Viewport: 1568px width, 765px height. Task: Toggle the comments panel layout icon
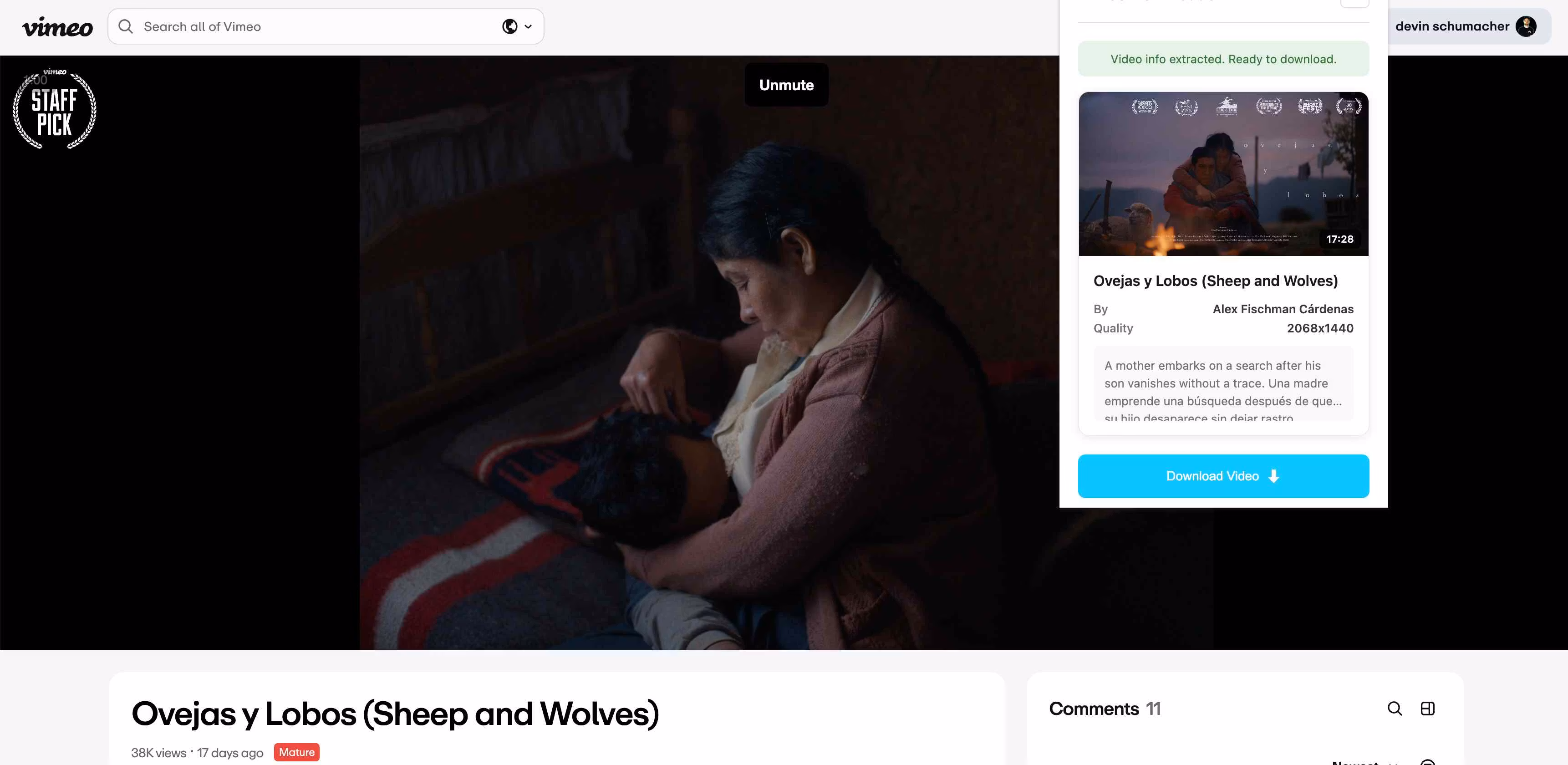(1427, 709)
